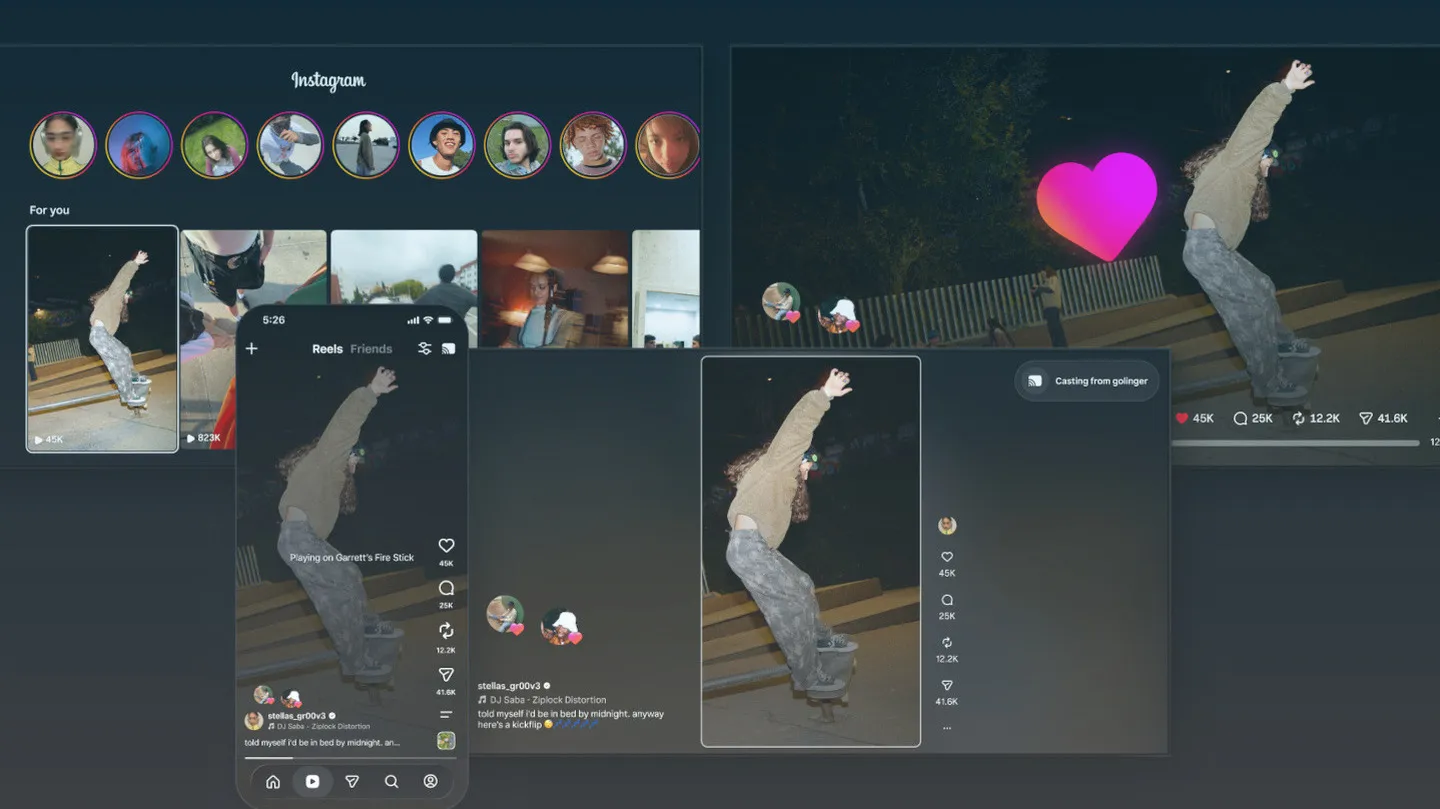Open story of the girl on green grass

(215, 145)
